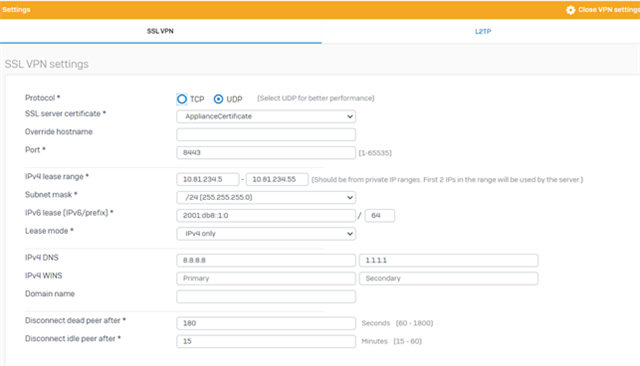Select the UDP protocol radio button

(218, 99)
